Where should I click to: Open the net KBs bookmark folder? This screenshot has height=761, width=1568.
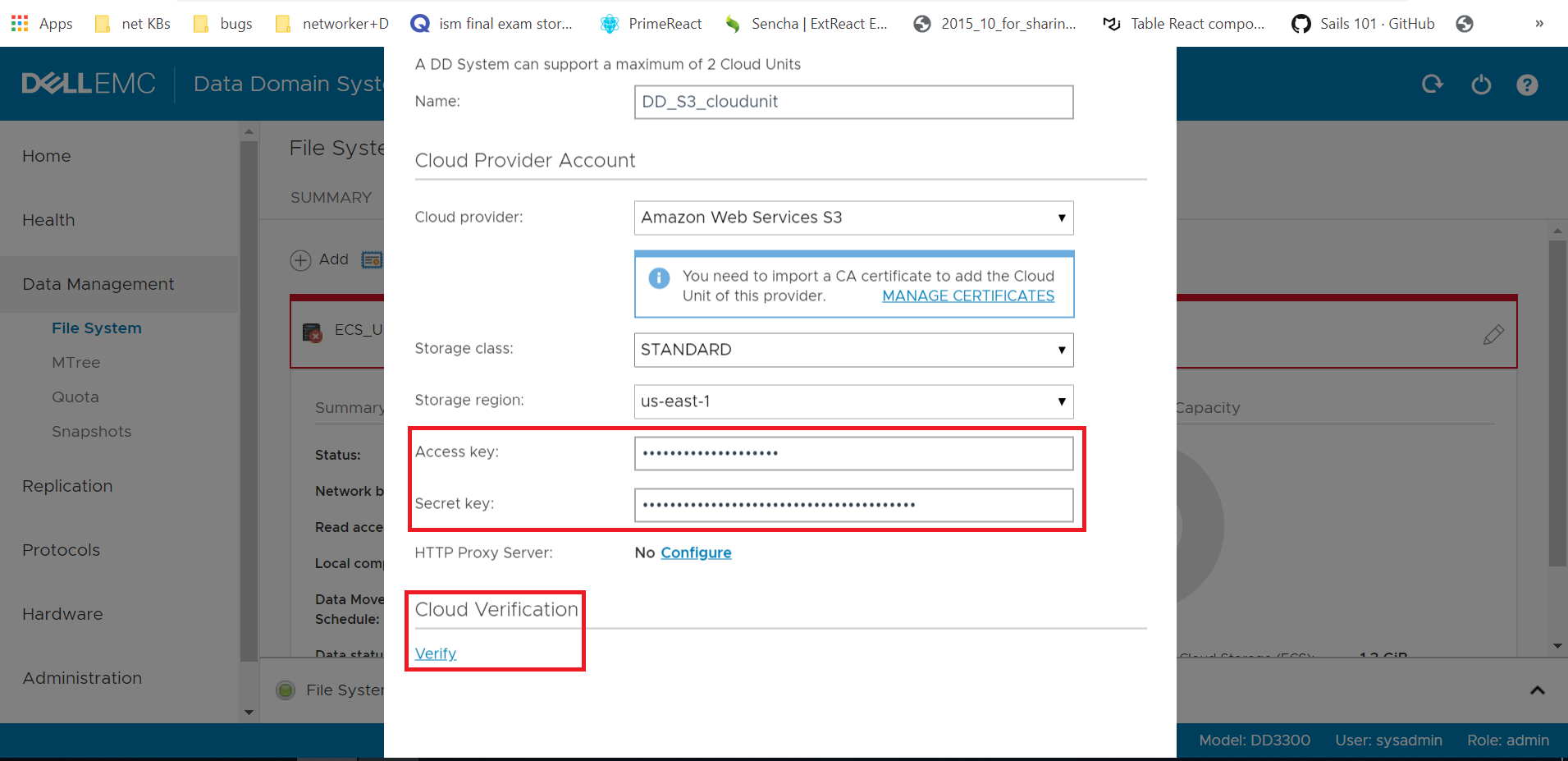(133, 24)
